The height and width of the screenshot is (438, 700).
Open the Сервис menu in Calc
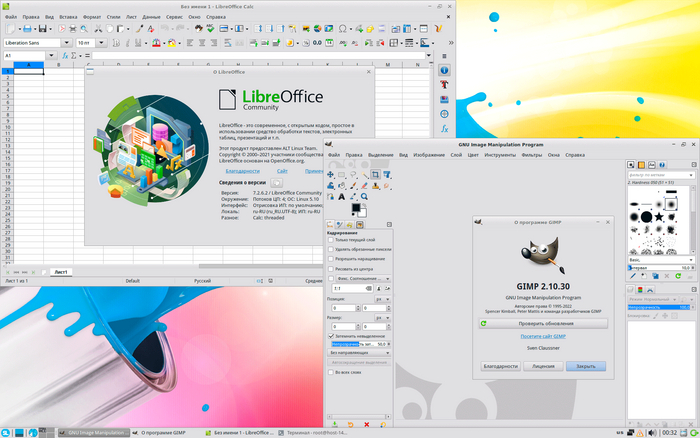click(x=174, y=17)
